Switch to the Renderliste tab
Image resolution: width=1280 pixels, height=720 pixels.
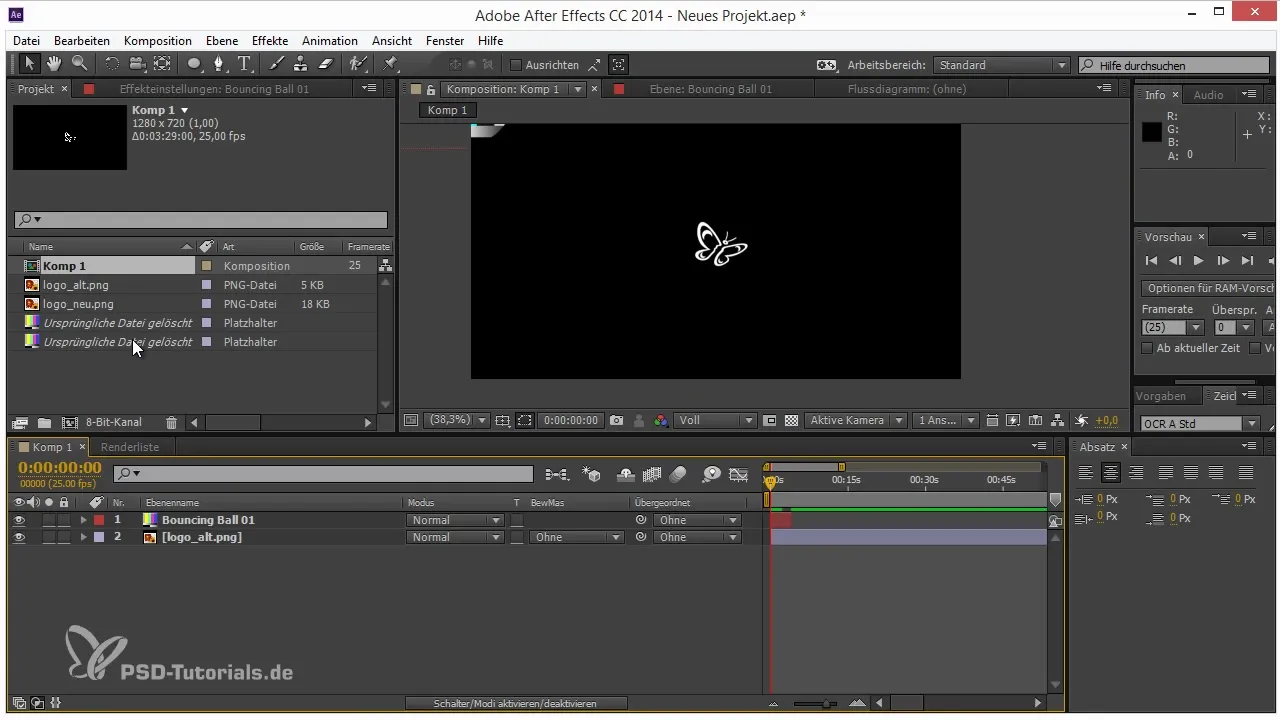point(130,447)
